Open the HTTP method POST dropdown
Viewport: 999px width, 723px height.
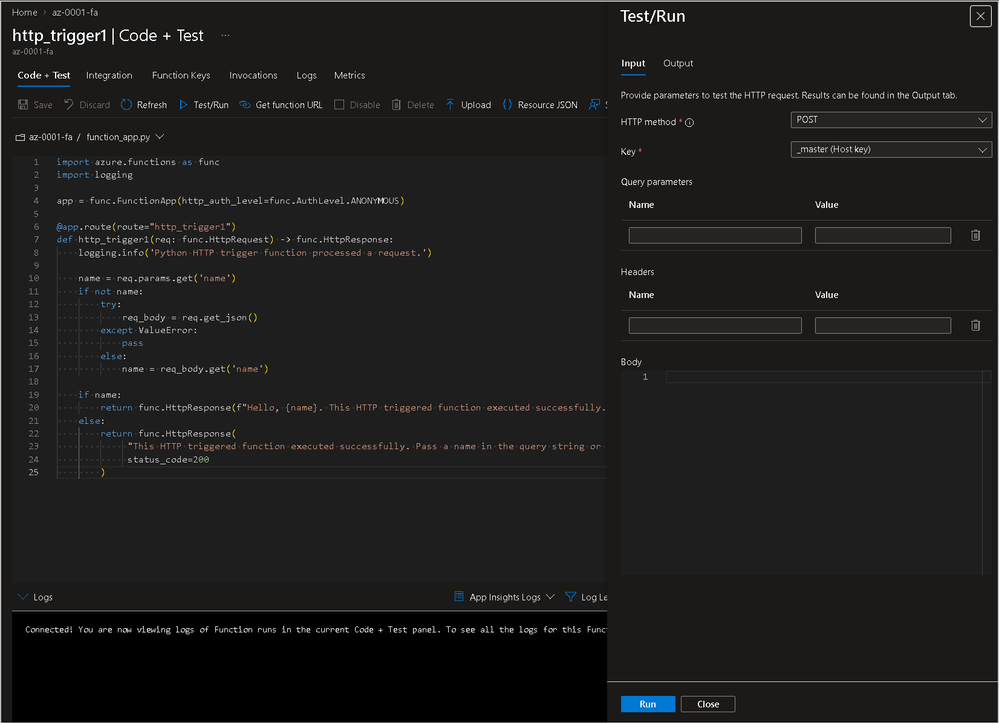[891, 120]
